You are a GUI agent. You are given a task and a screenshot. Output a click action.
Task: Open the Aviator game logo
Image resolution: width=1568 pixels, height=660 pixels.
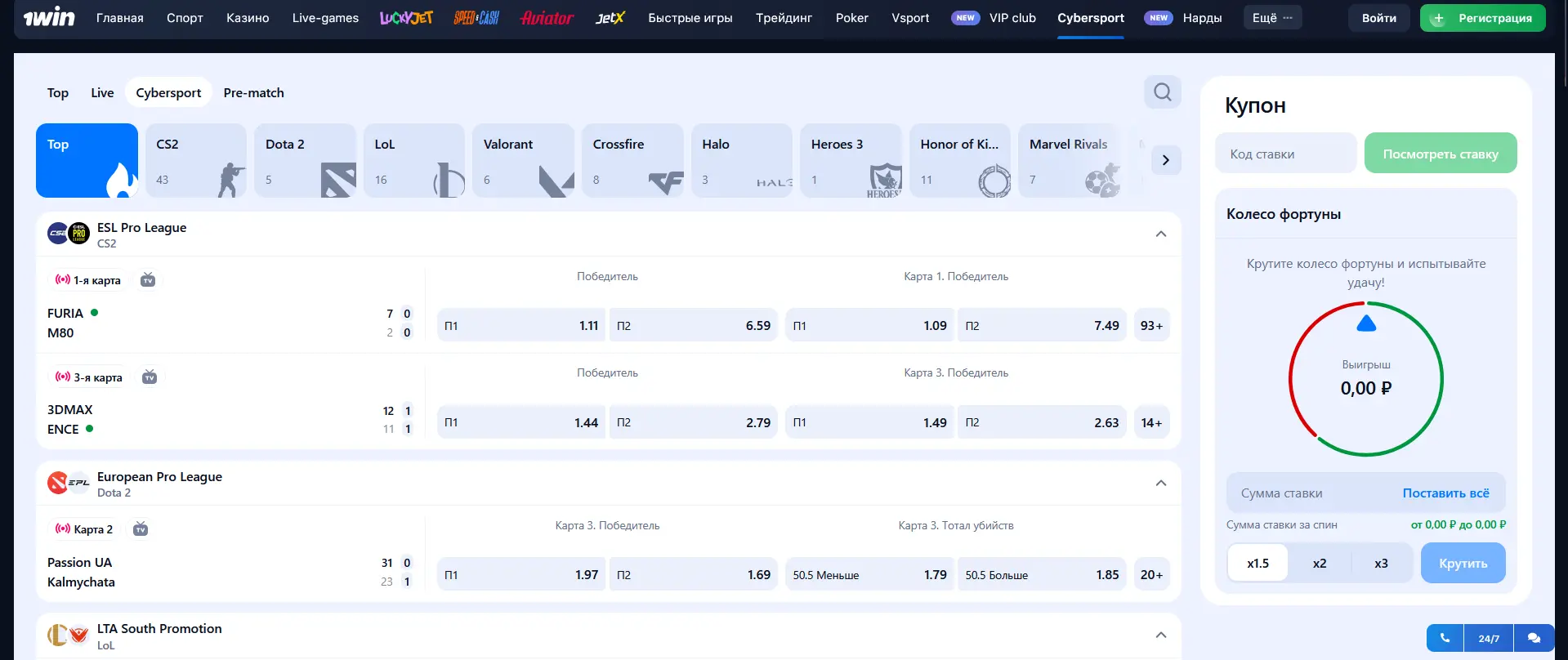(547, 18)
